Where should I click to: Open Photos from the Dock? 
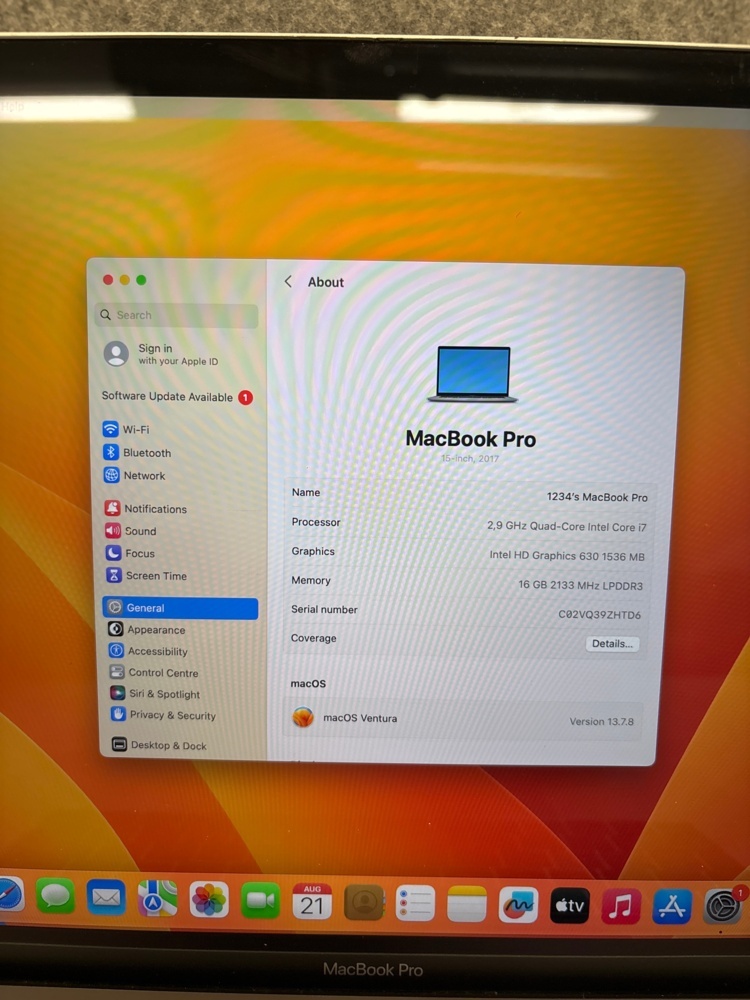coord(209,901)
